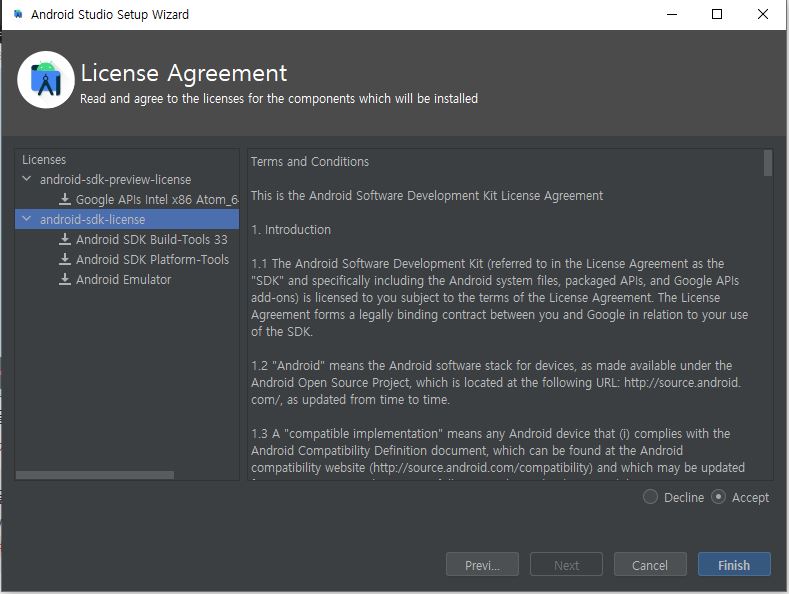
Task: Click the Android Studio logo icon in header
Action: tap(46, 80)
